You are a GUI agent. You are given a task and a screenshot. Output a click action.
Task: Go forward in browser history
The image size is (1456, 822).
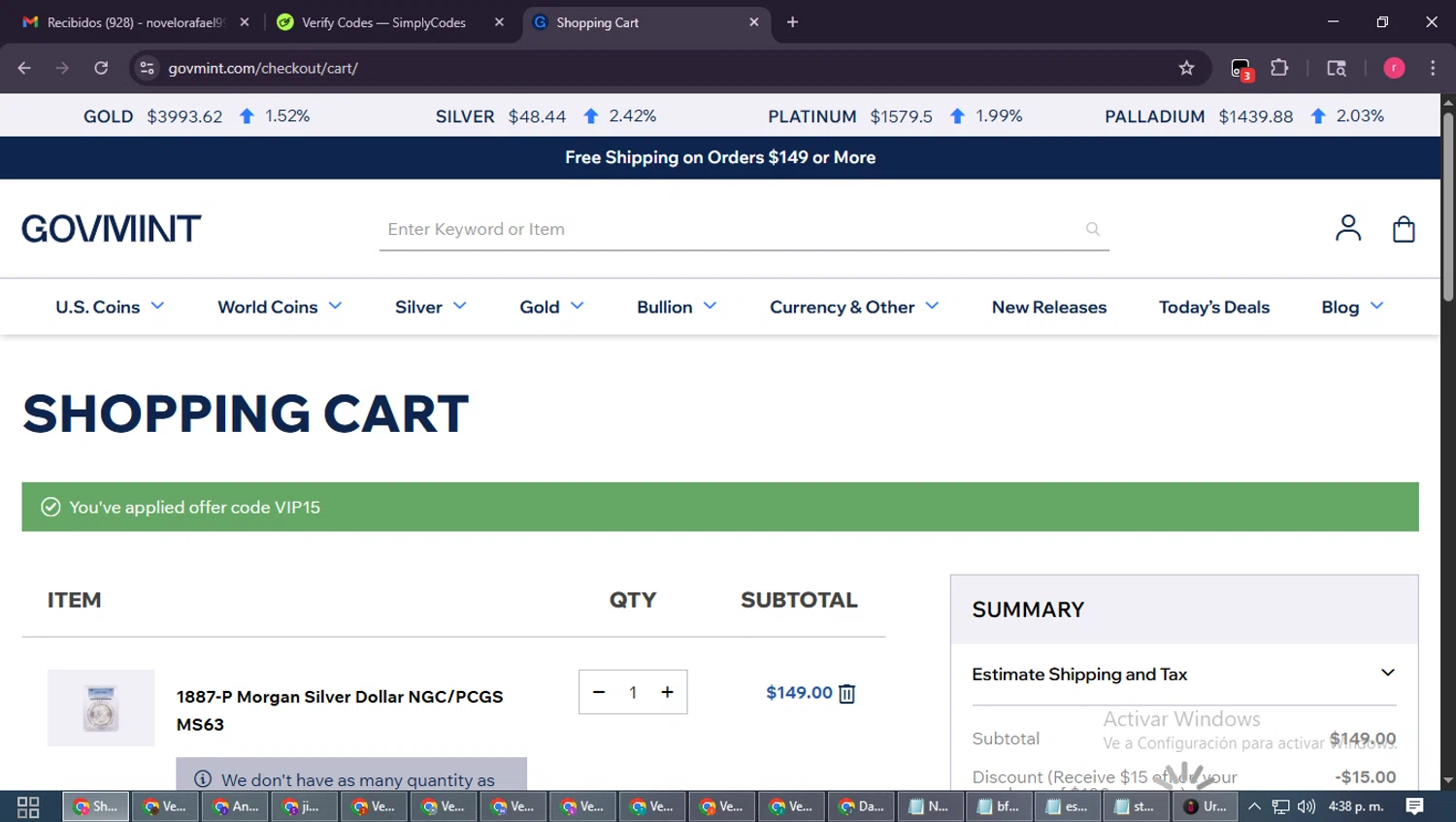pyautogui.click(x=62, y=68)
